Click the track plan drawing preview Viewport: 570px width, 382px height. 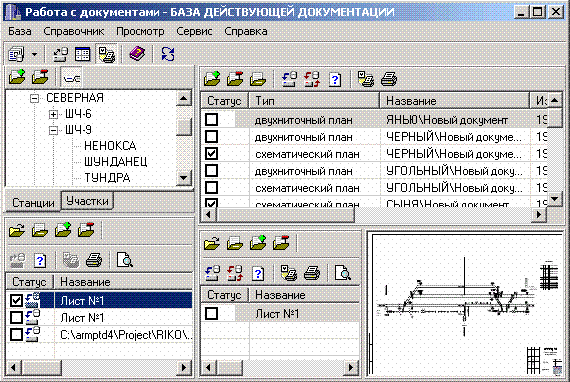click(x=466, y=305)
